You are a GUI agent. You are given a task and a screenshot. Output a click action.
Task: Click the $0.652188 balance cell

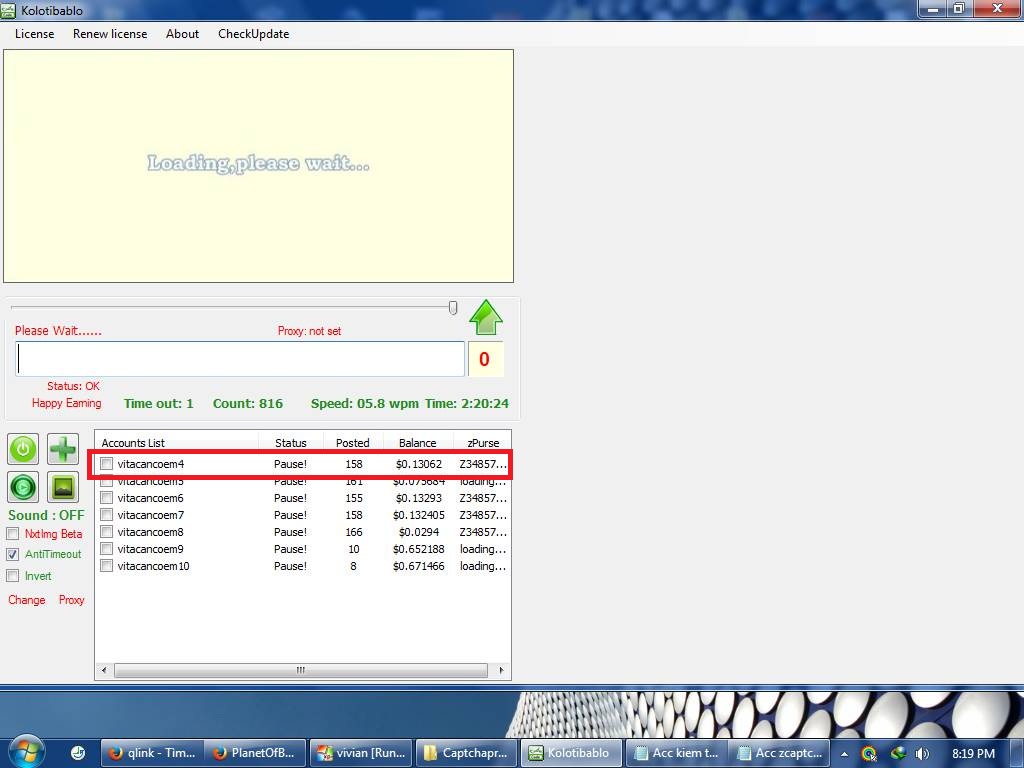419,549
